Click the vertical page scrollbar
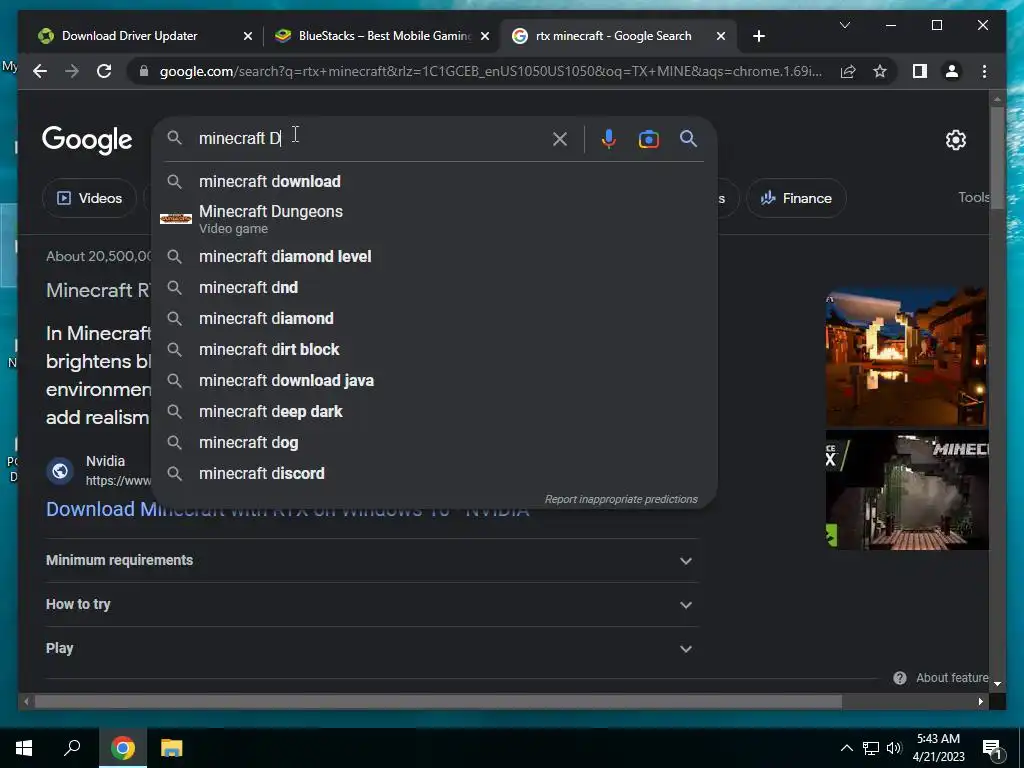This screenshot has width=1024, height=768. point(997,157)
